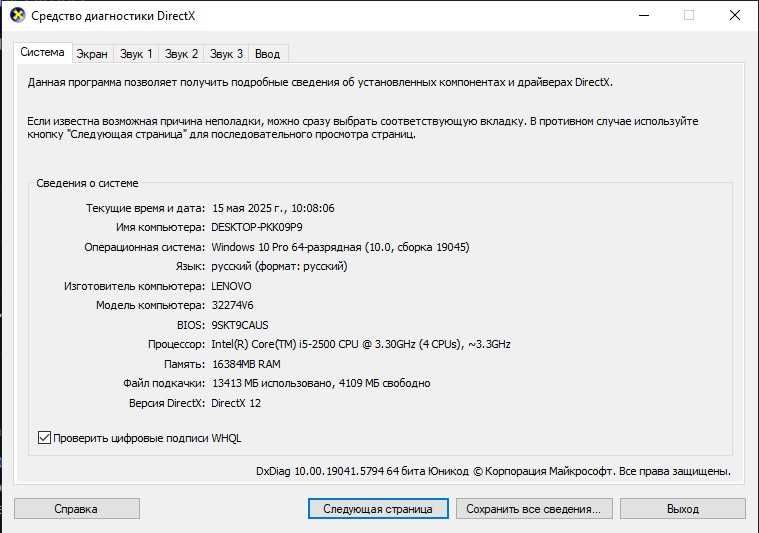Click the page file value 13413 МБ использовано

click(x=321, y=383)
